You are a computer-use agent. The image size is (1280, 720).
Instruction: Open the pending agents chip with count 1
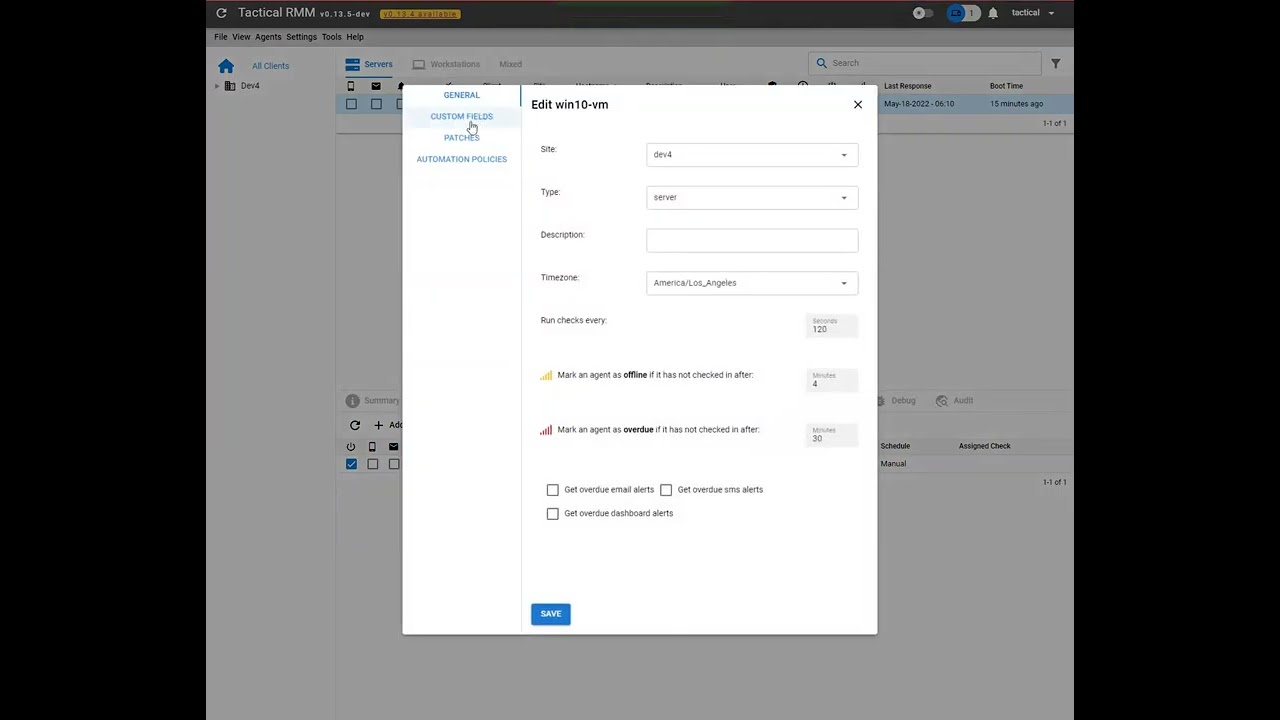[964, 13]
